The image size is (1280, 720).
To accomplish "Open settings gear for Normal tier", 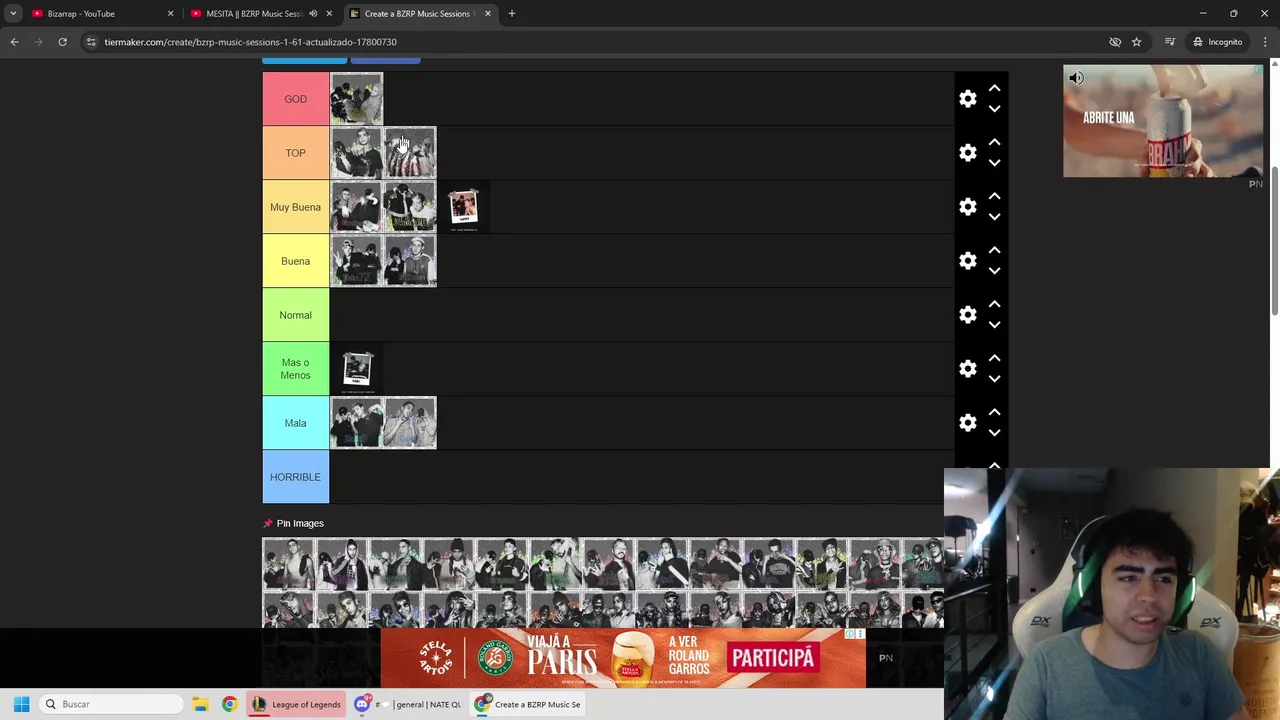I will coord(967,315).
